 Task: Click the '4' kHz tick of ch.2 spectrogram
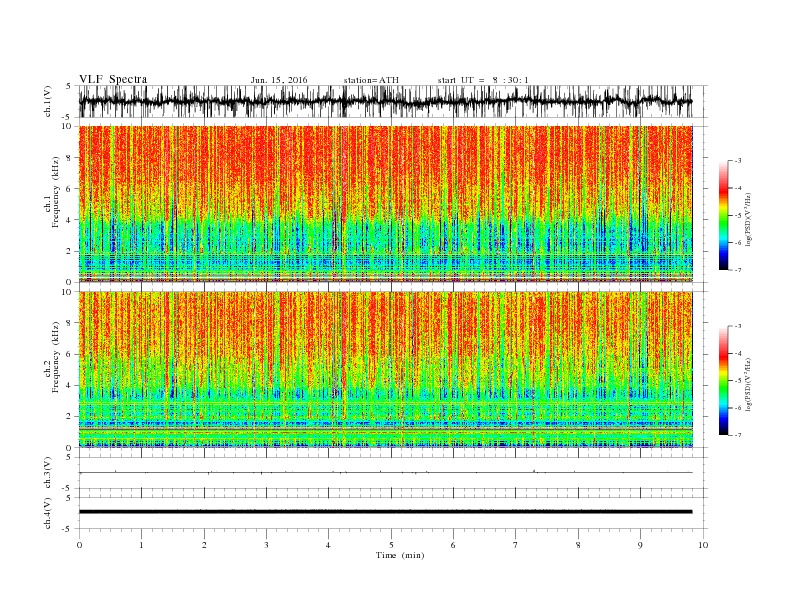tap(69, 385)
